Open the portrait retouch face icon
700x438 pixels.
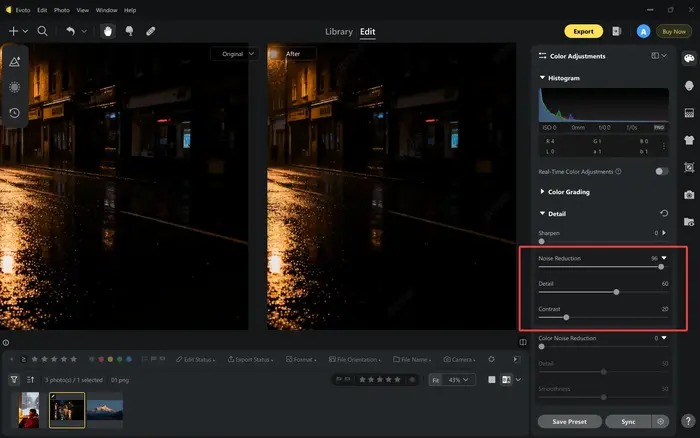click(689, 86)
